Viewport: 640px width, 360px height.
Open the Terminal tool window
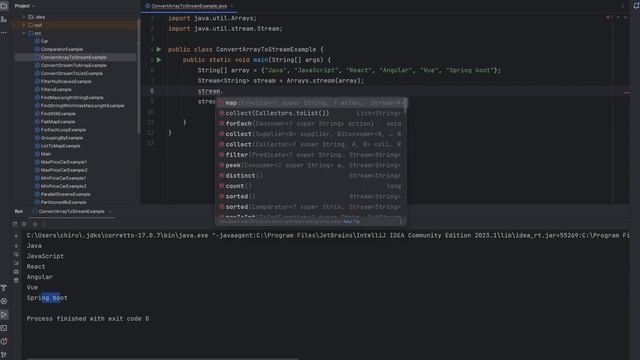pyautogui.click(x=4, y=328)
